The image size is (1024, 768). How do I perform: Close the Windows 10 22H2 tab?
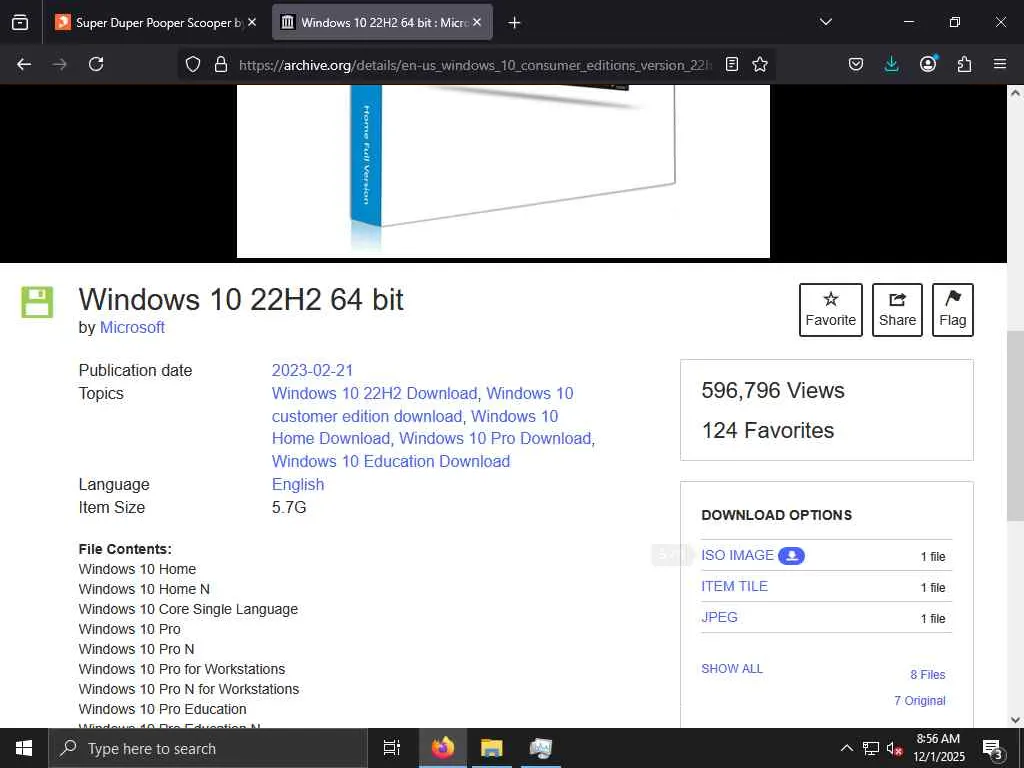pos(477,22)
